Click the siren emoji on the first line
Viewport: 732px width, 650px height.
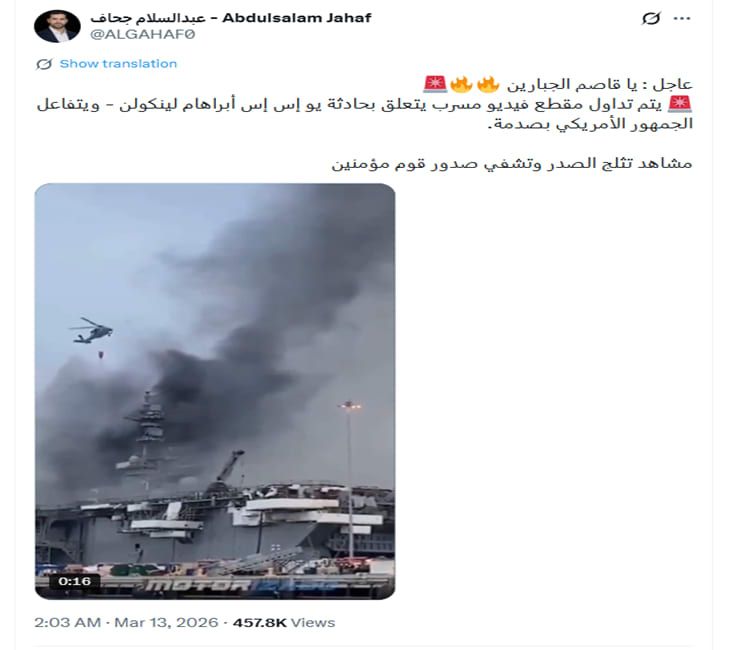(x=435, y=85)
